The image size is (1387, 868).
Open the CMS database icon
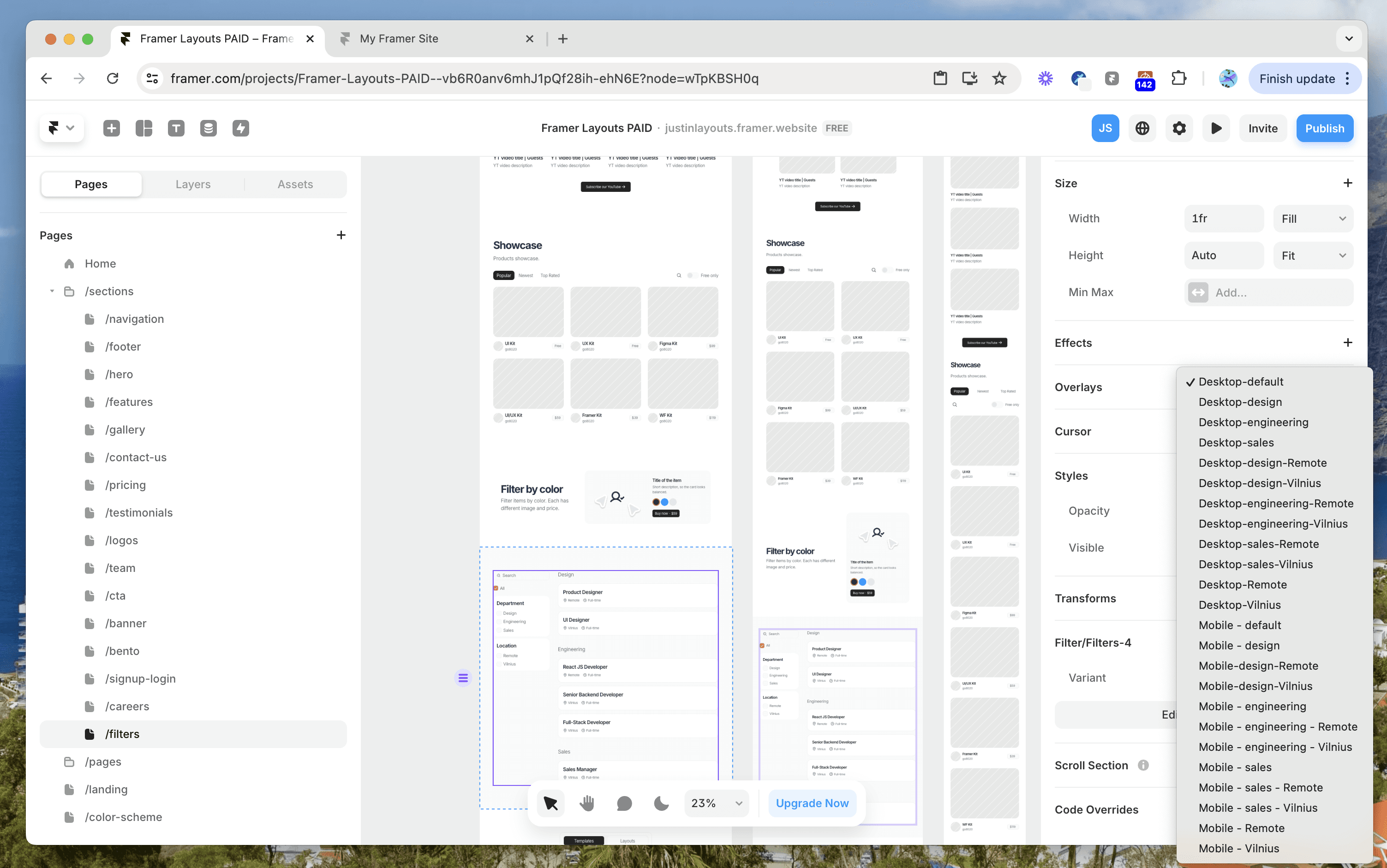pyautogui.click(x=209, y=128)
